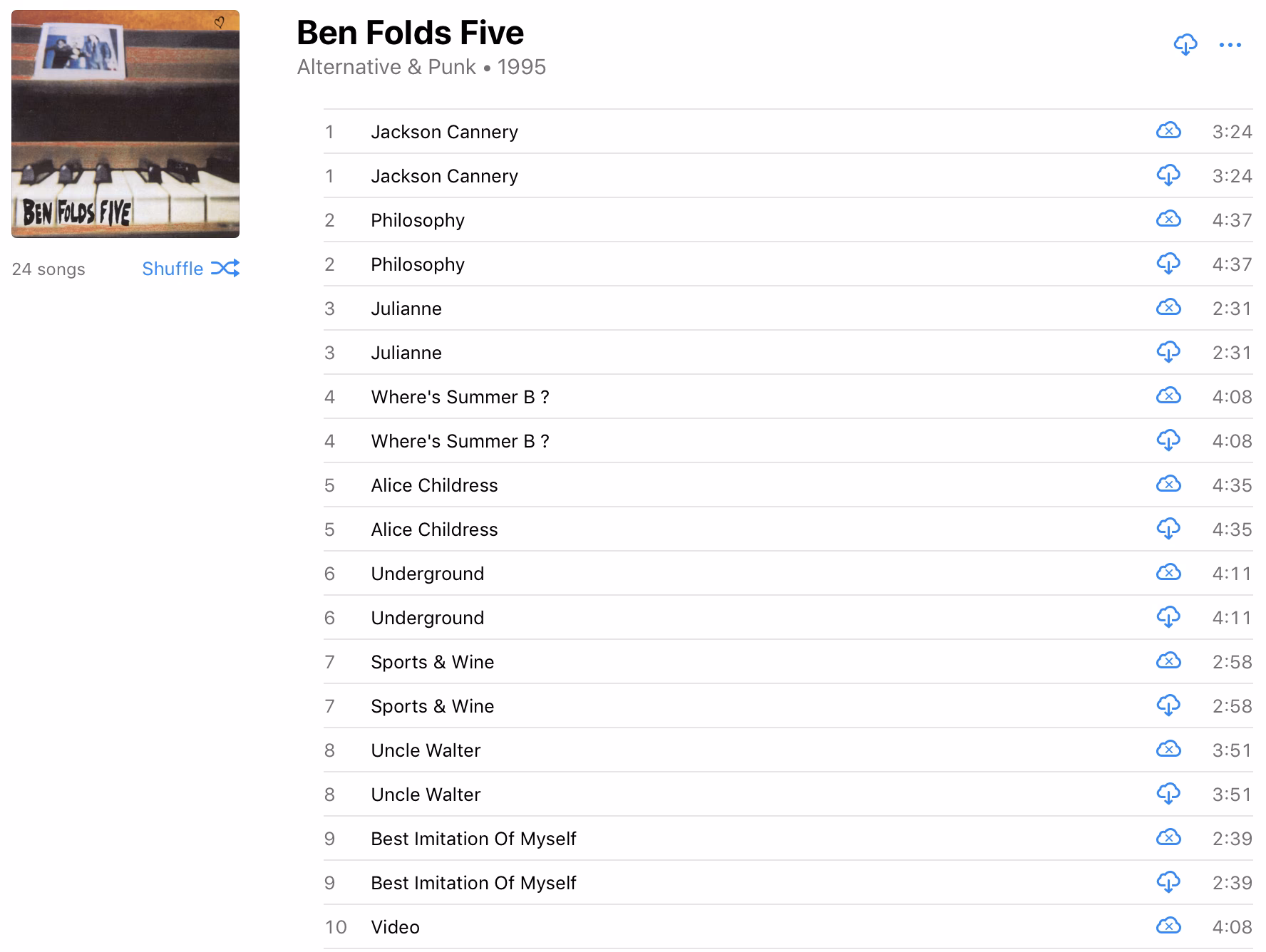
Task: Click the cloud icon next to Best Imitation Of Myself
Action: coord(1168,839)
